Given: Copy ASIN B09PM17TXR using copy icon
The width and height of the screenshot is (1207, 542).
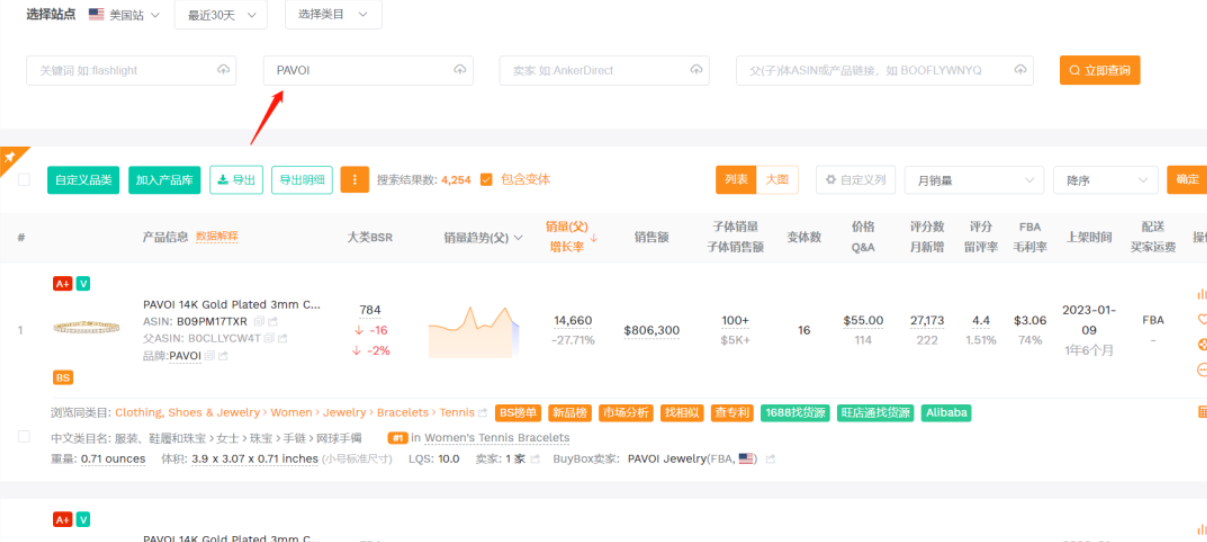Looking at the screenshot, I should (x=258, y=322).
